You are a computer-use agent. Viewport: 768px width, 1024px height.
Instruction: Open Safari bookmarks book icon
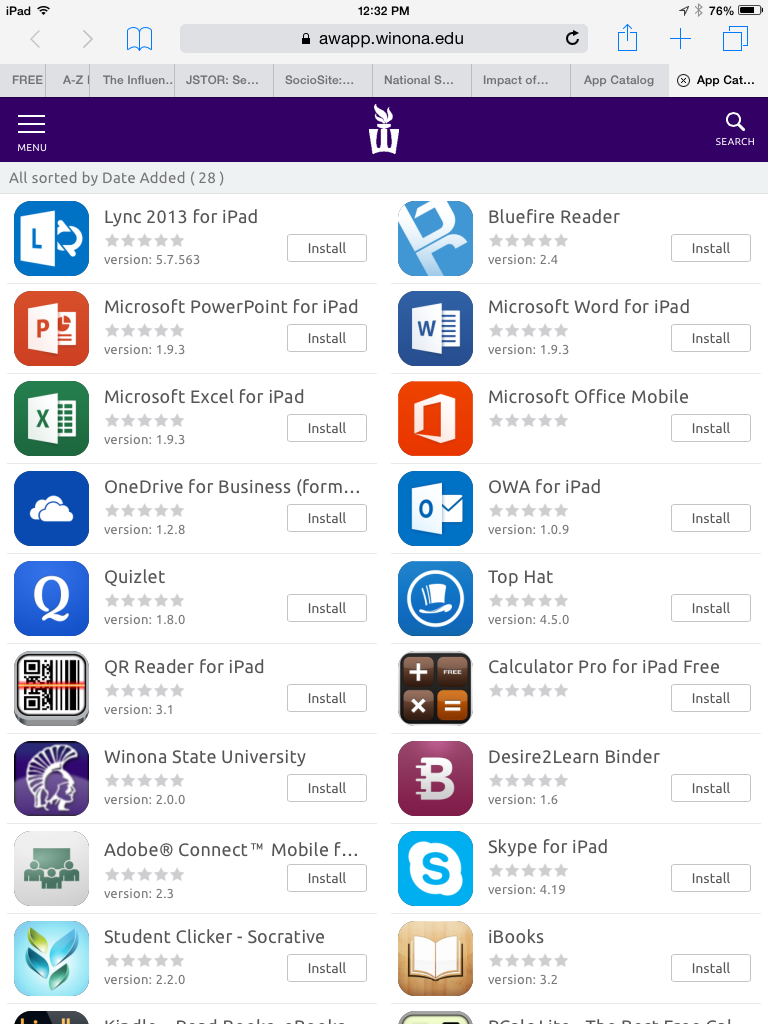coord(139,39)
